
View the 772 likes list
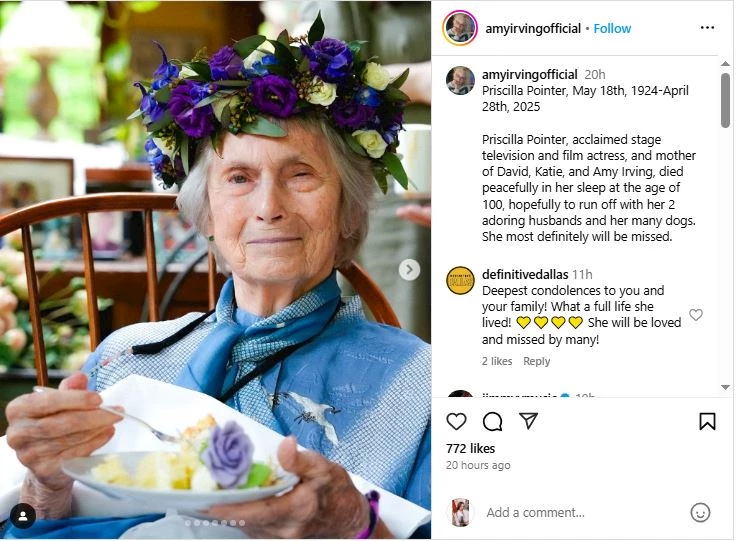(470, 448)
